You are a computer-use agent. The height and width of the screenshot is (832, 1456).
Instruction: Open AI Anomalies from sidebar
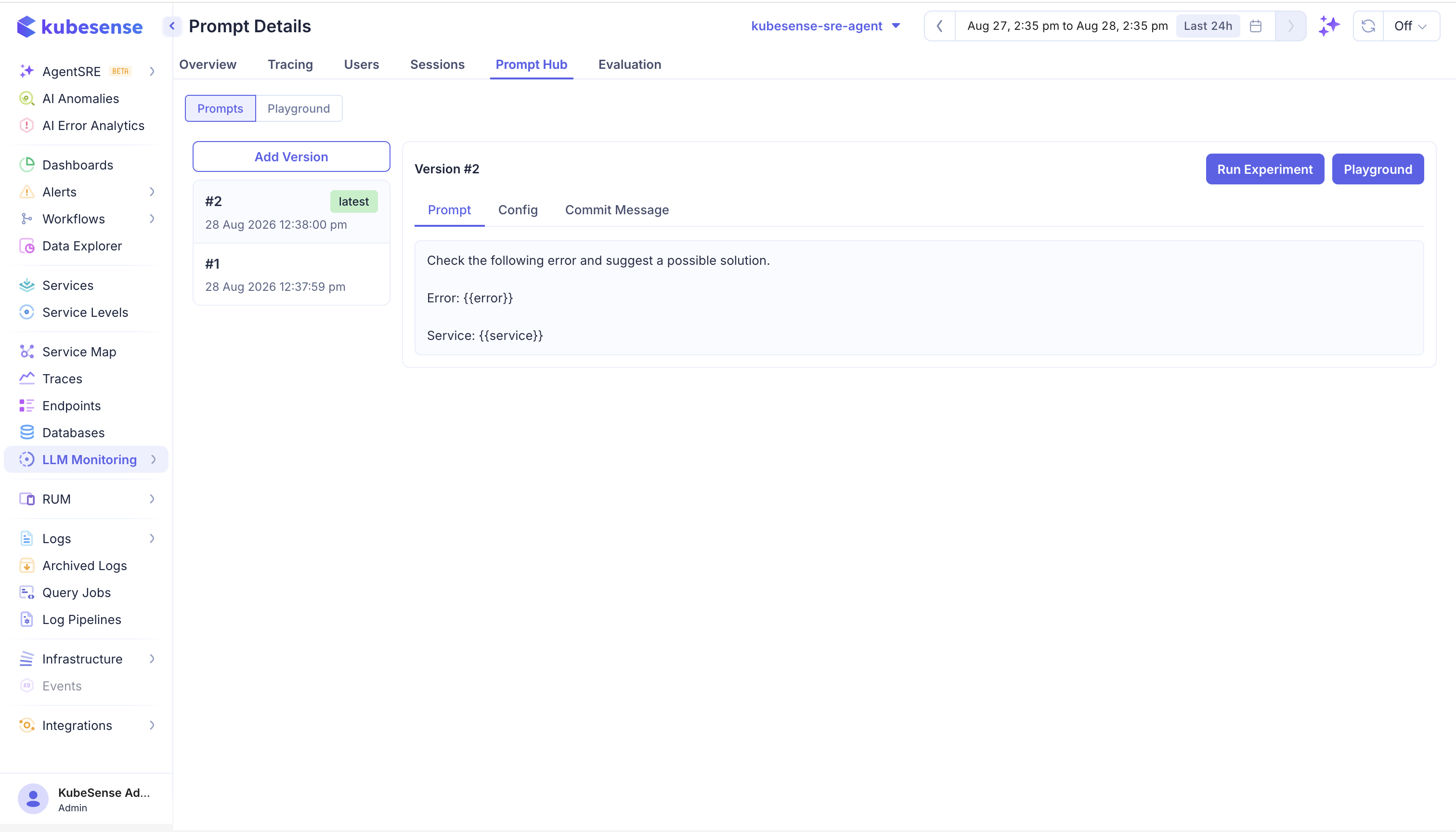pyautogui.click(x=80, y=98)
